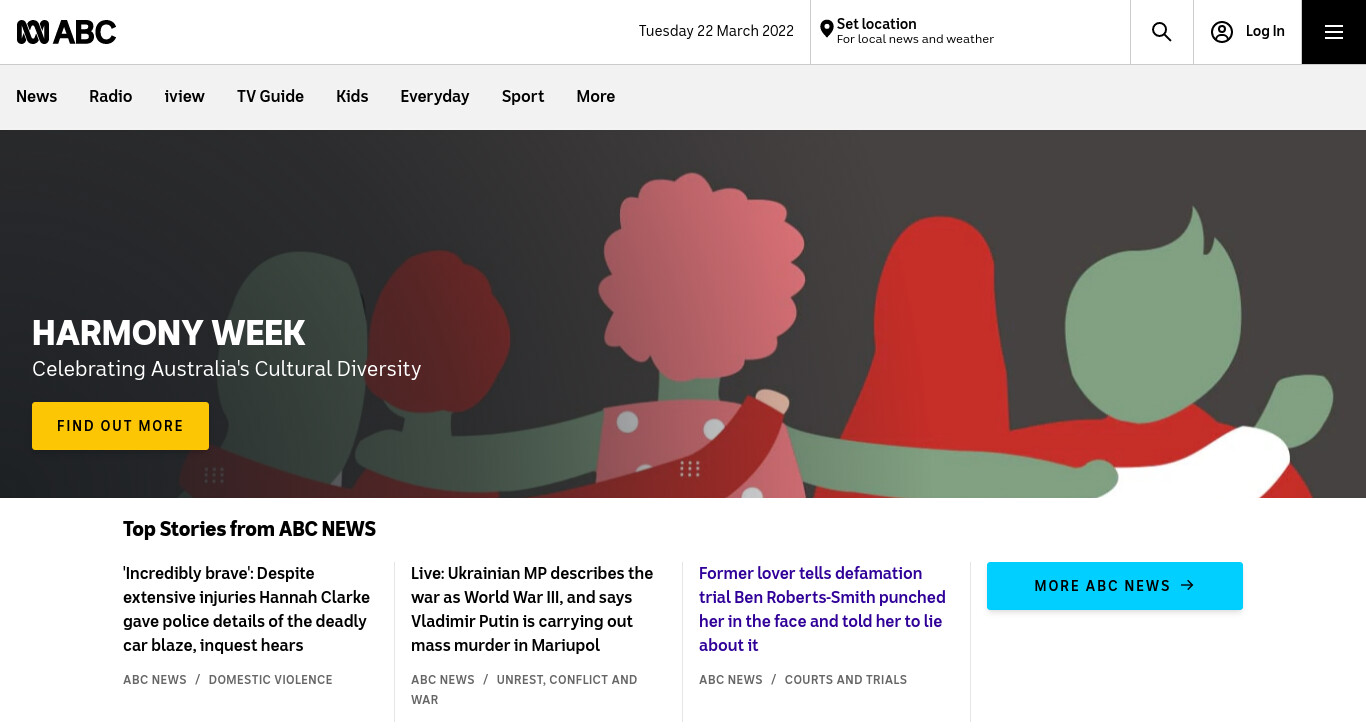The height and width of the screenshot is (728, 1366).
Task: Click the ABC logo
Action: (66, 32)
